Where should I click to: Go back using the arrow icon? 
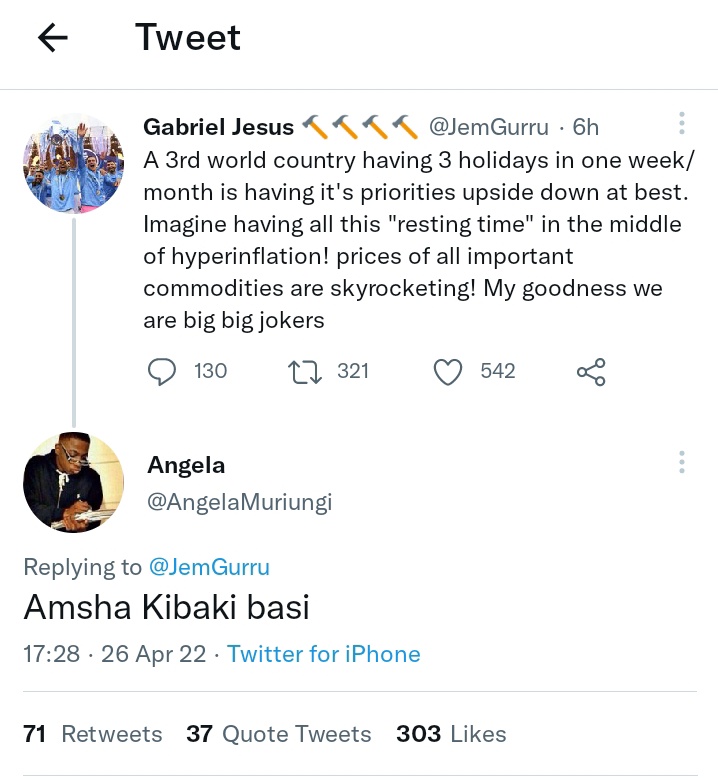point(52,38)
